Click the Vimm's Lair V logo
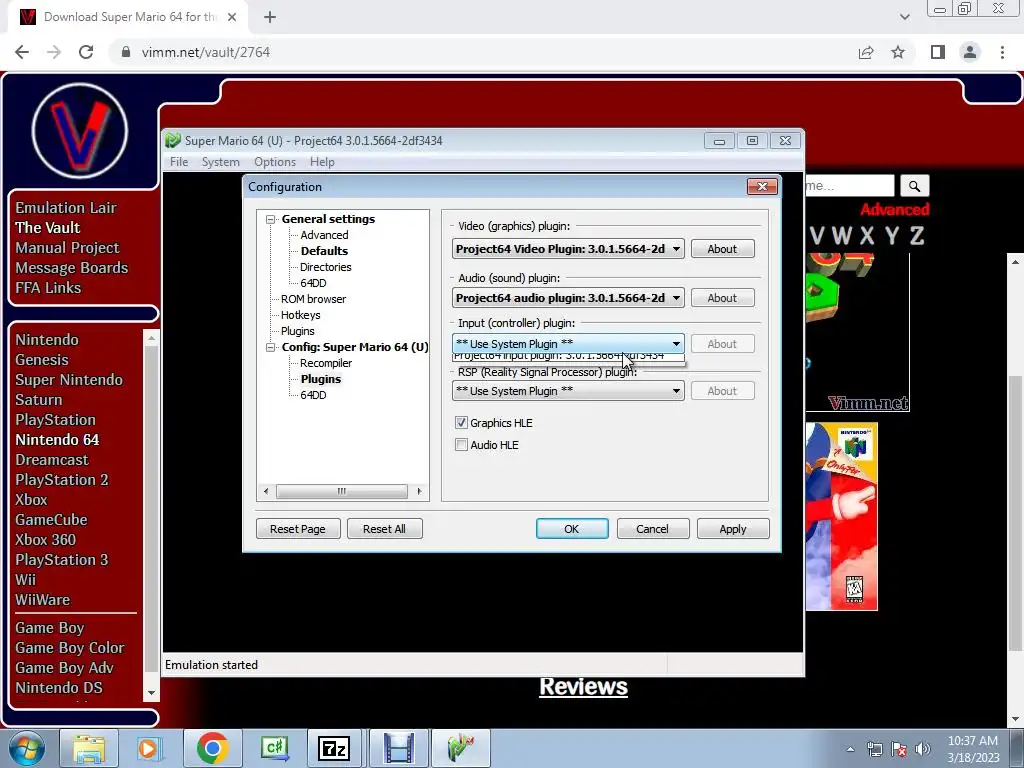The image size is (1024, 768). point(80,131)
